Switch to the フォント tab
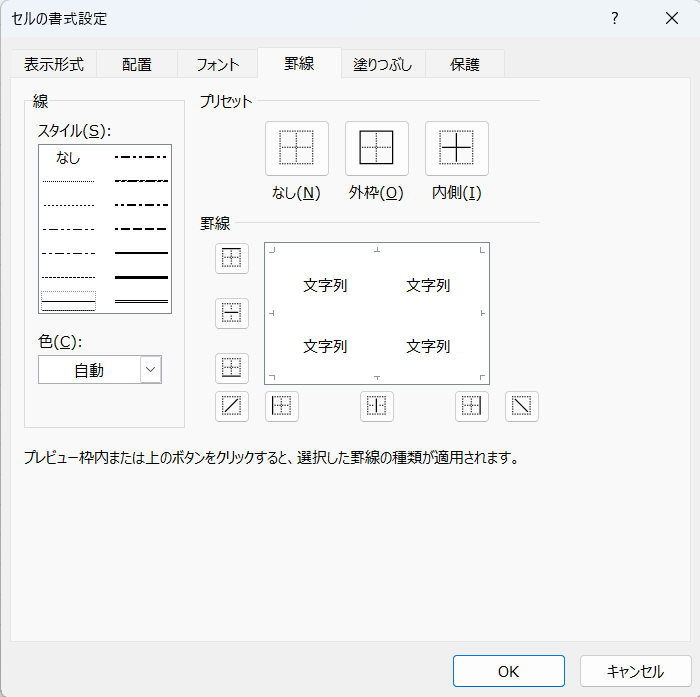 coord(218,64)
